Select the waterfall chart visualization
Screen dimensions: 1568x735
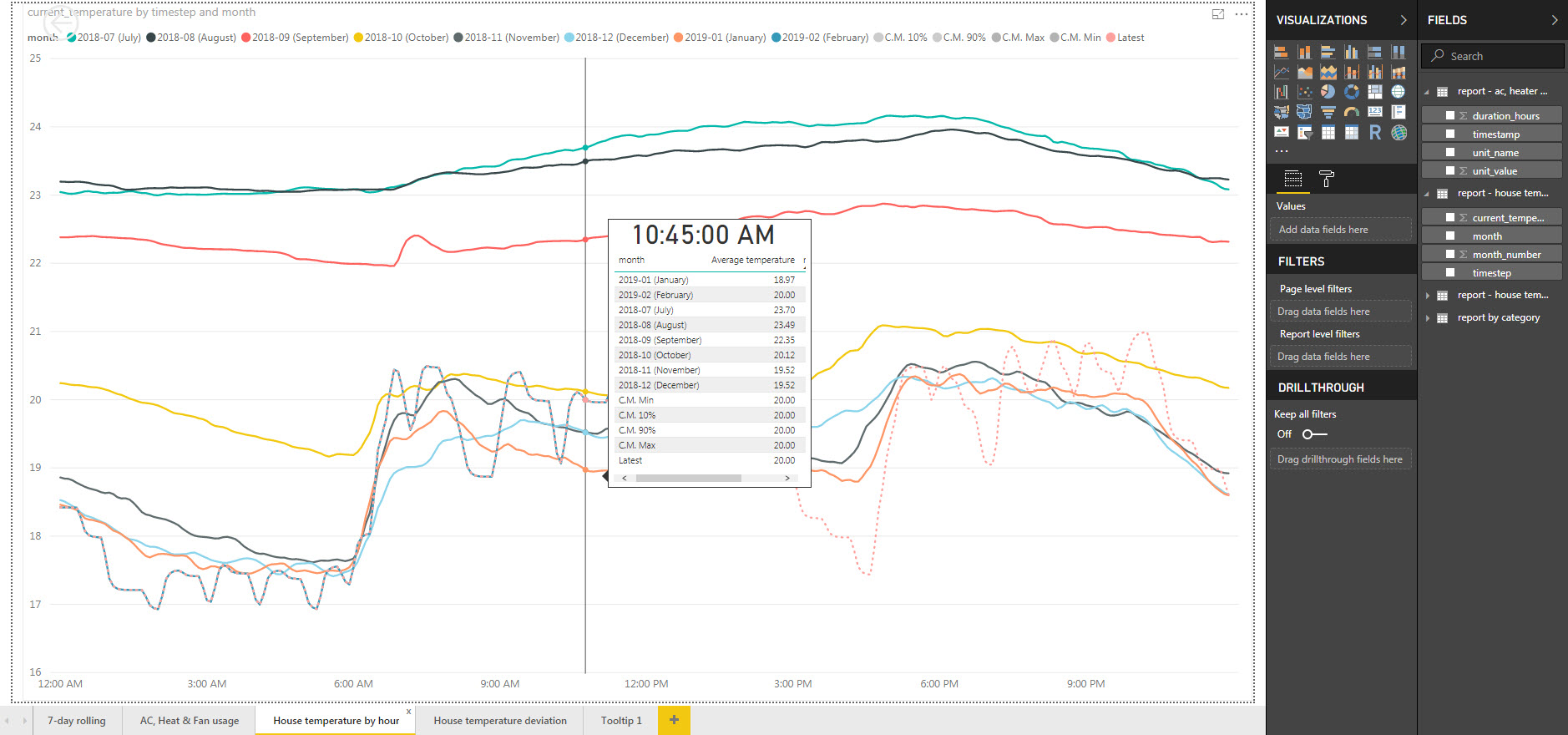tap(1281, 92)
